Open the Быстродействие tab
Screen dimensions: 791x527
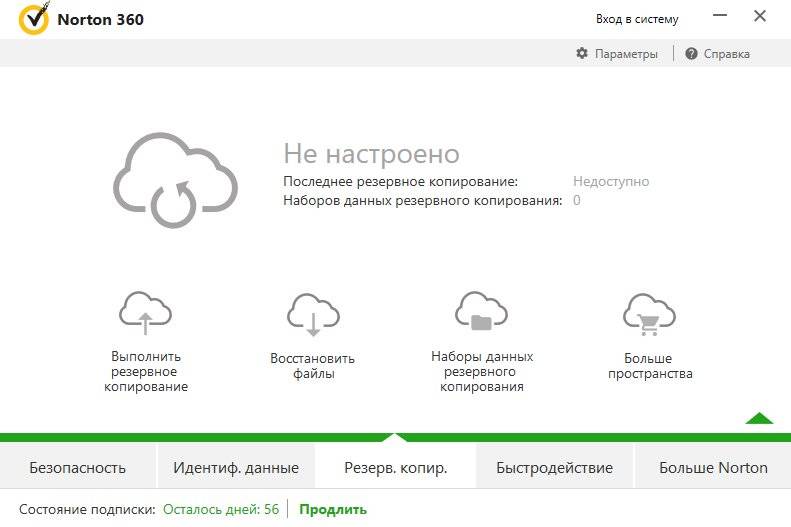pyautogui.click(x=554, y=467)
